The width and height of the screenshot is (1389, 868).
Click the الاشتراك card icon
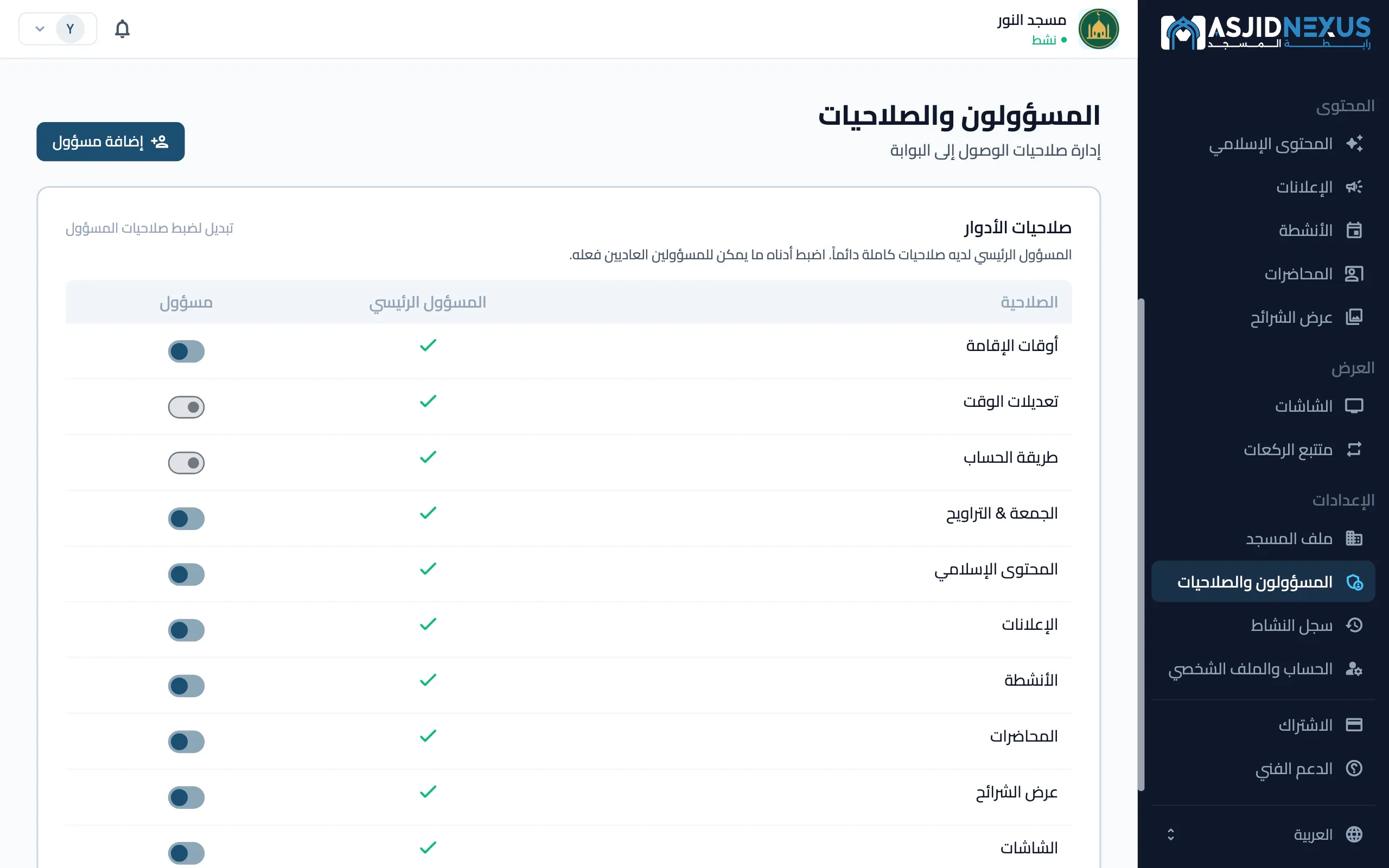[x=1354, y=725]
